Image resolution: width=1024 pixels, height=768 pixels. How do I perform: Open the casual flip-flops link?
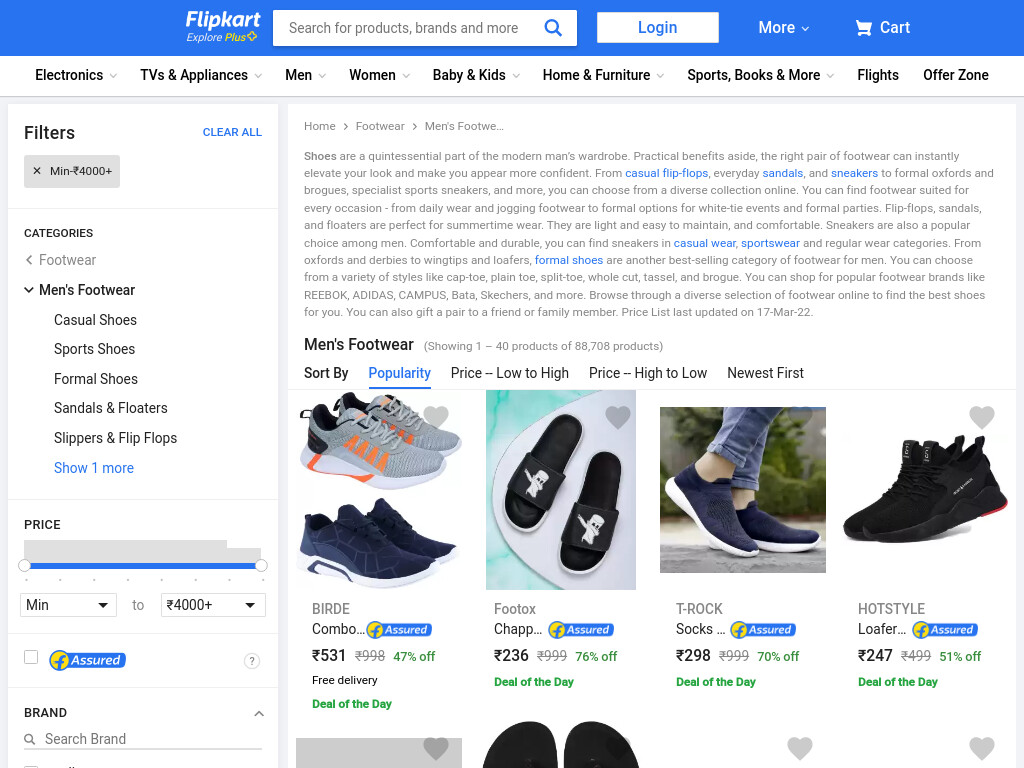[666, 173]
